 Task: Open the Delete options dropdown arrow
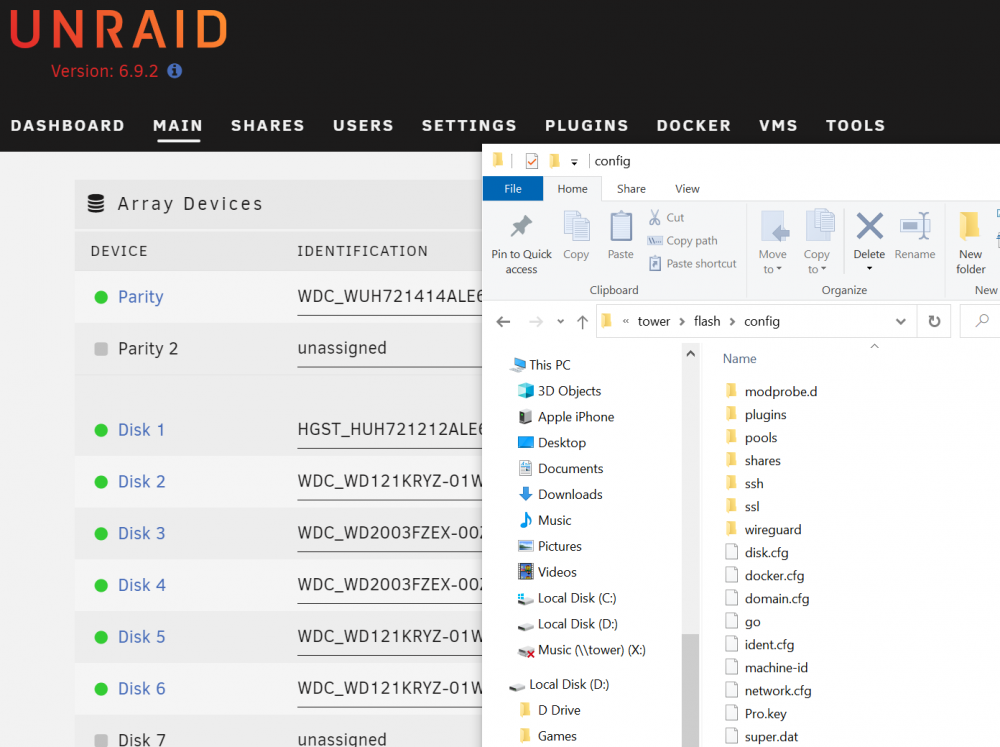(x=869, y=269)
